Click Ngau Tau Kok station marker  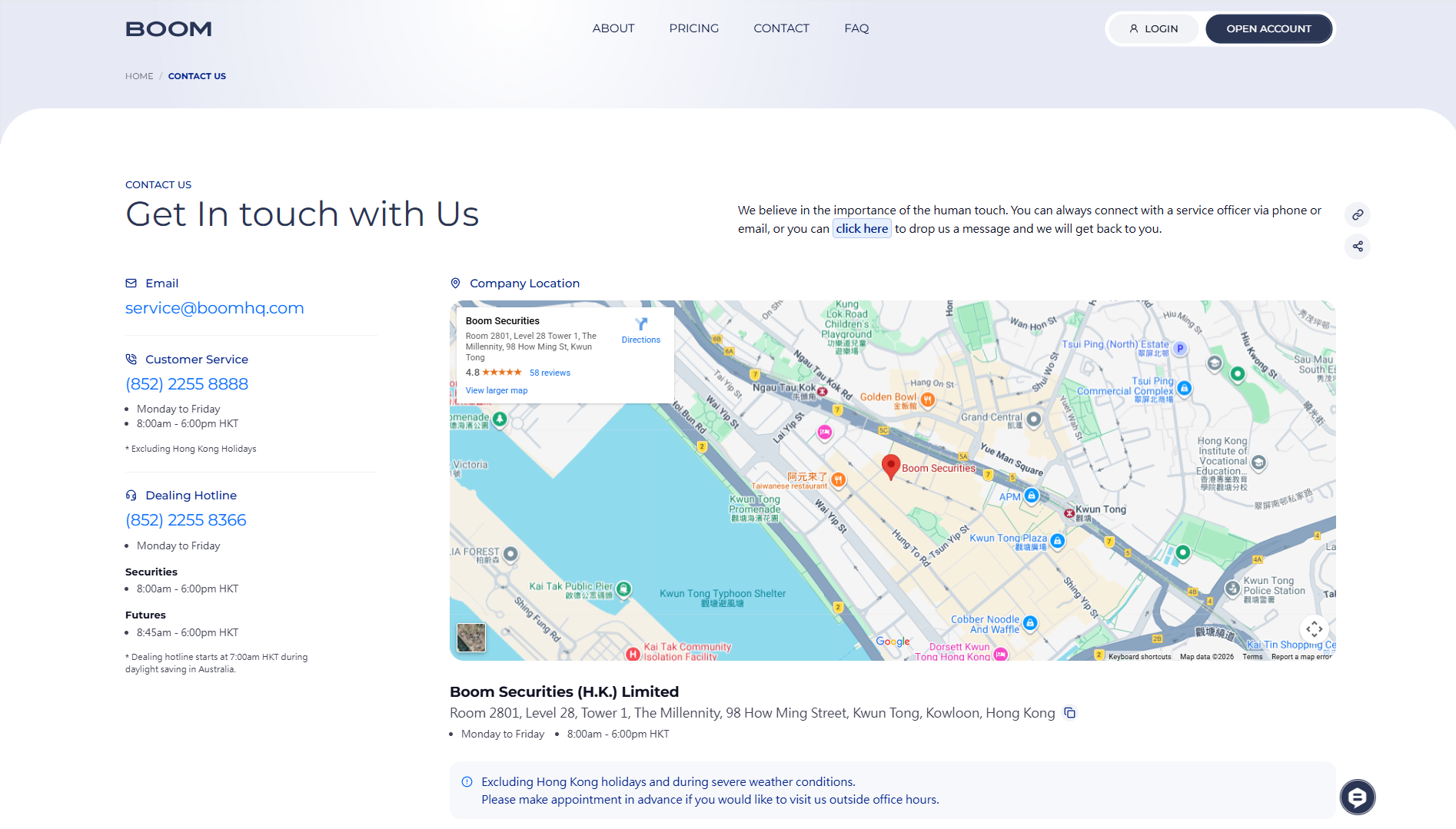tap(822, 392)
